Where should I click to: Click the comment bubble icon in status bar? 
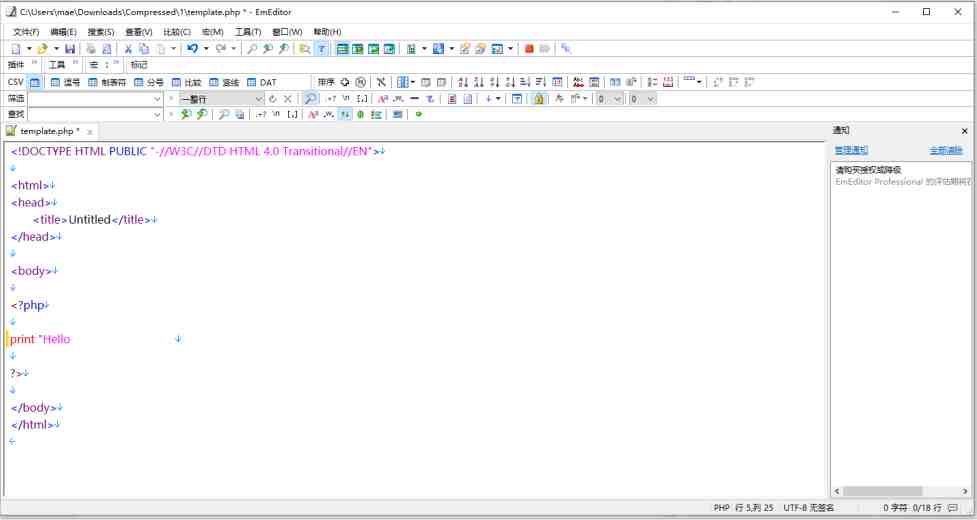953,508
